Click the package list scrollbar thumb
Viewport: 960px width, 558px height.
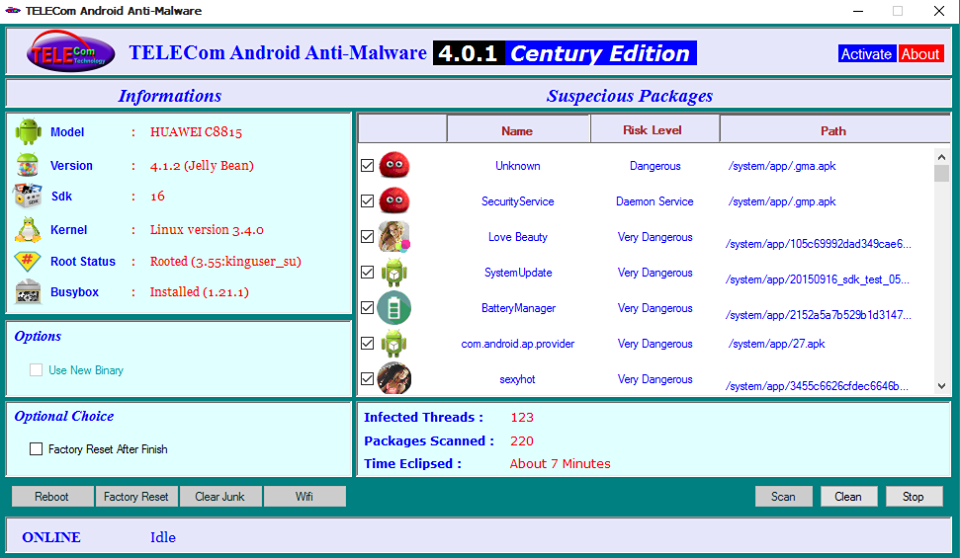click(x=942, y=173)
